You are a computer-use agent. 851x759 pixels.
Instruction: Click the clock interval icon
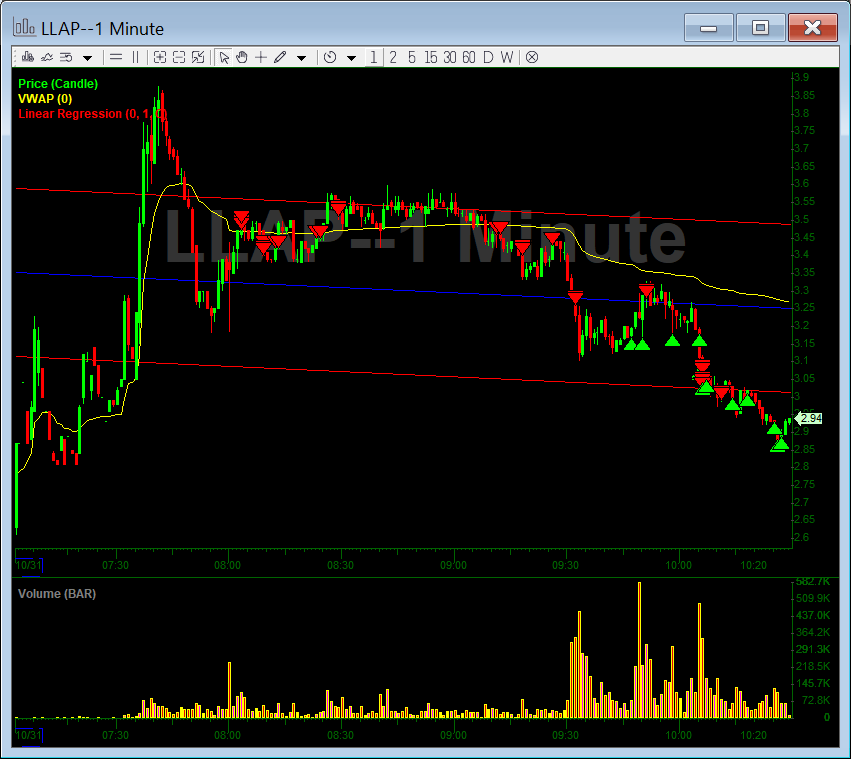pos(329,57)
